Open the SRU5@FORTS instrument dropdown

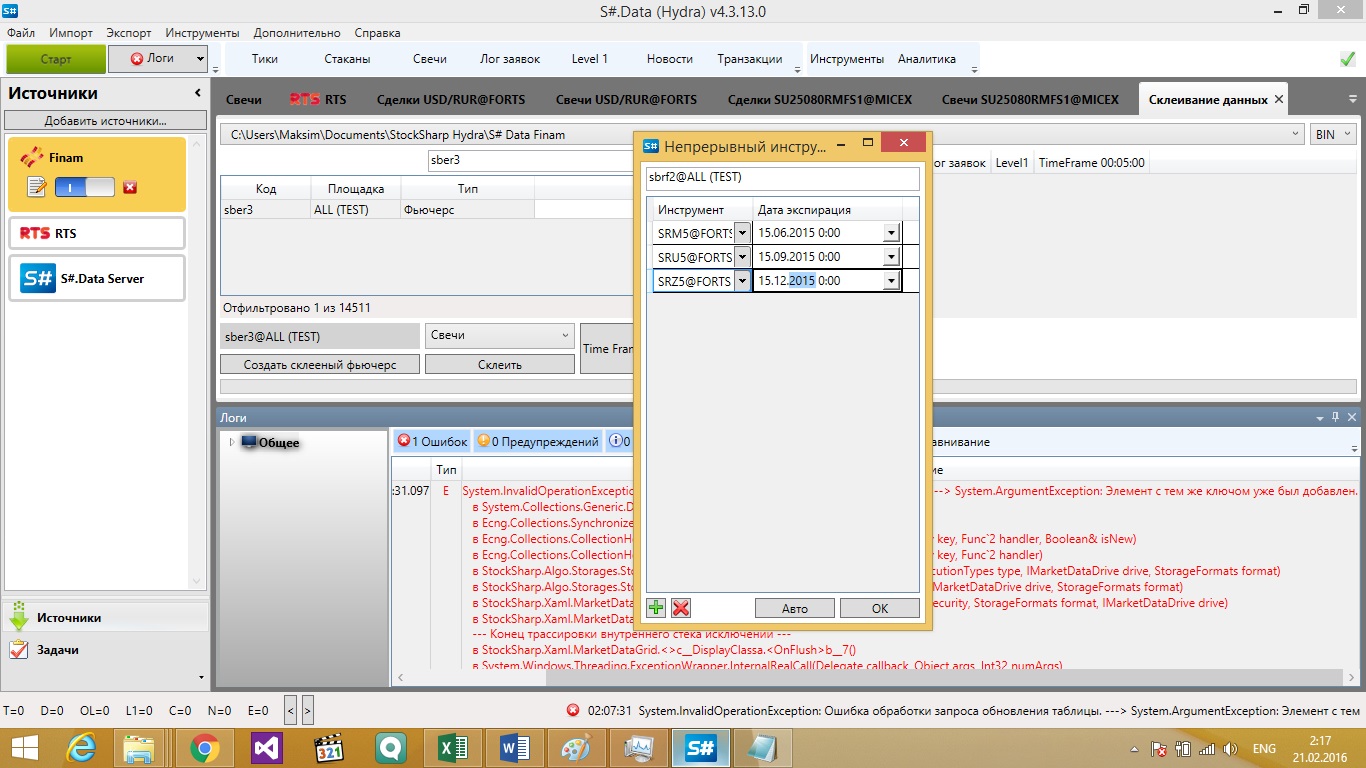[742, 257]
